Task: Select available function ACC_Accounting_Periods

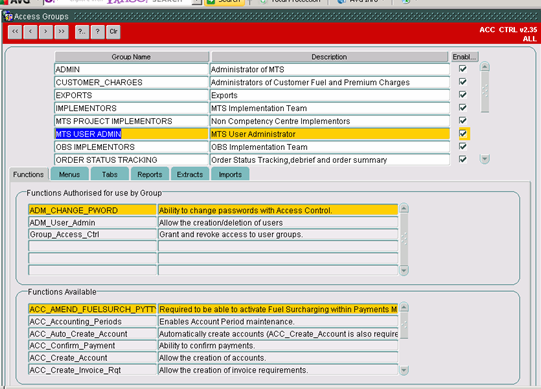Action: 92,321
